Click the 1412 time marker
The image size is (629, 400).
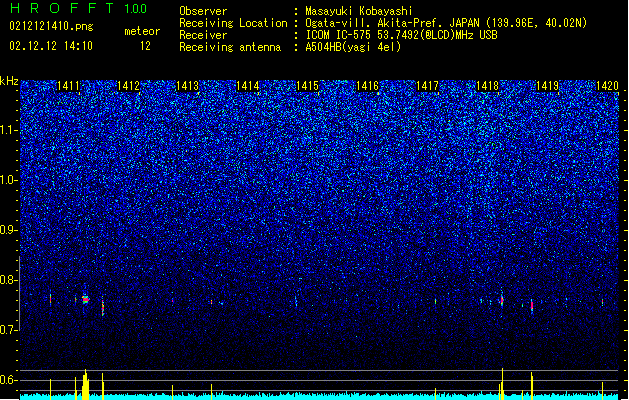[128, 86]
